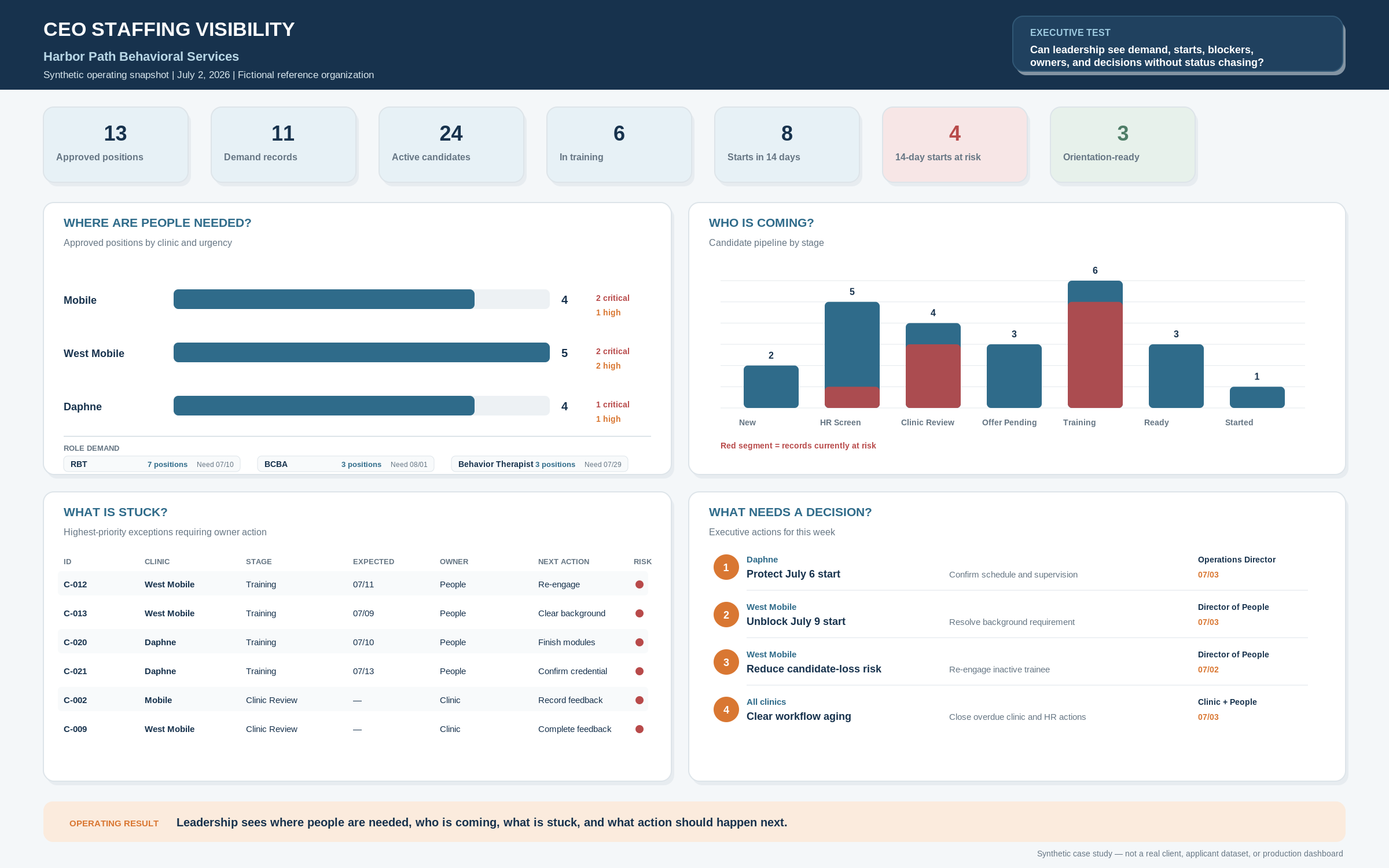Click risk dot for row C-020
The image size is (1389, 868).
[x=640, y=642]
